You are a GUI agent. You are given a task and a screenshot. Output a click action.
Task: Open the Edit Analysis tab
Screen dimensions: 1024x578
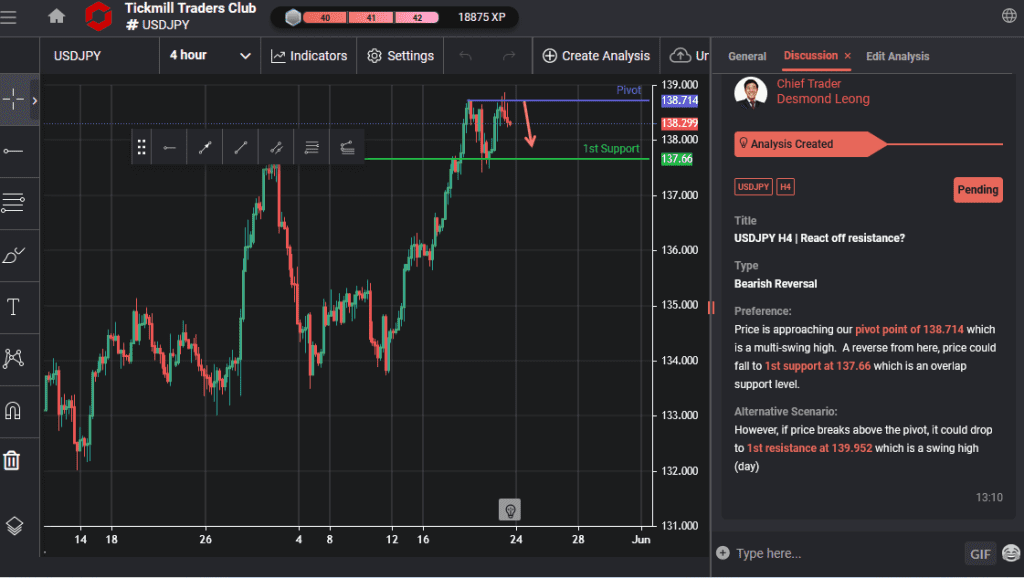(897, 57)
